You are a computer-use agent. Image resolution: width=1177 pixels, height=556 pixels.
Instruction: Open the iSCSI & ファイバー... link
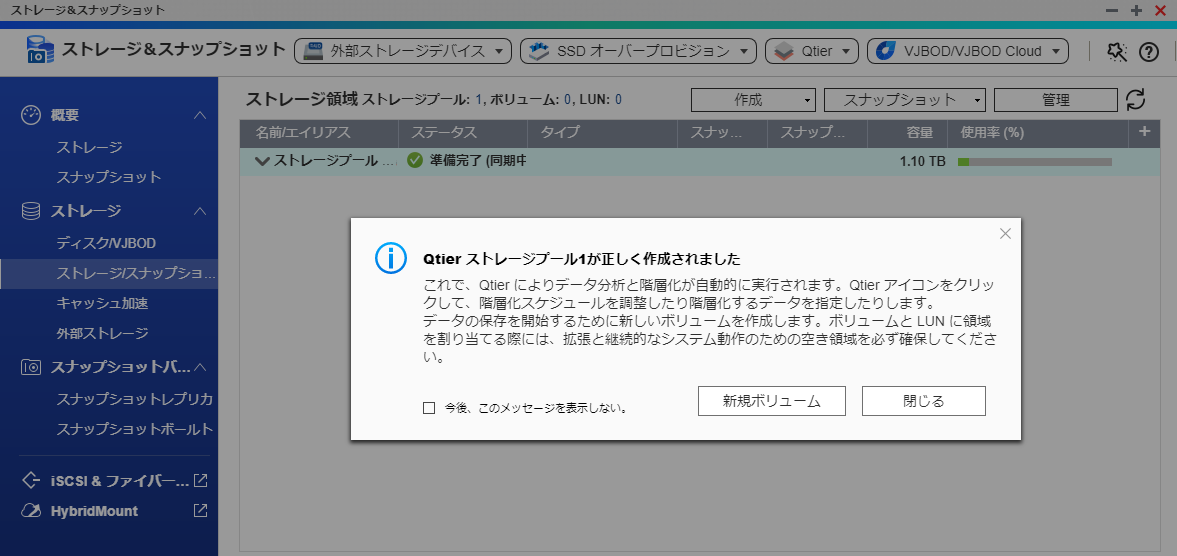(x=120, y=480)
